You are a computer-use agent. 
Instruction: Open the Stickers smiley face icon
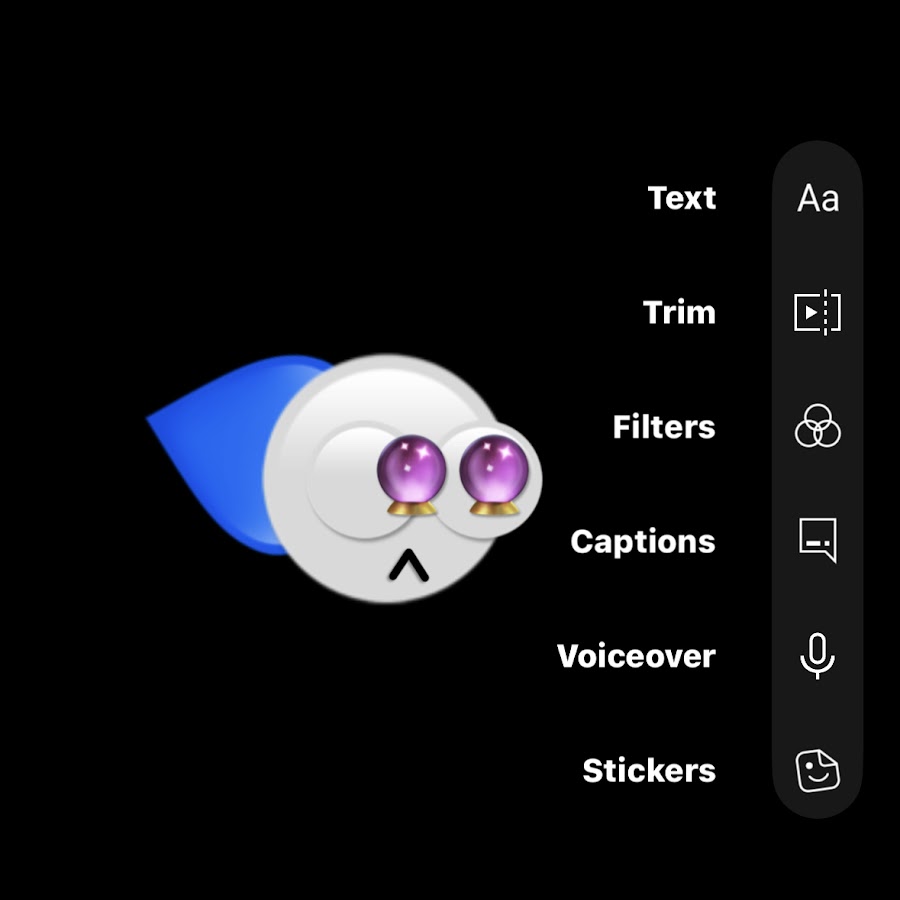click(818, 770)
